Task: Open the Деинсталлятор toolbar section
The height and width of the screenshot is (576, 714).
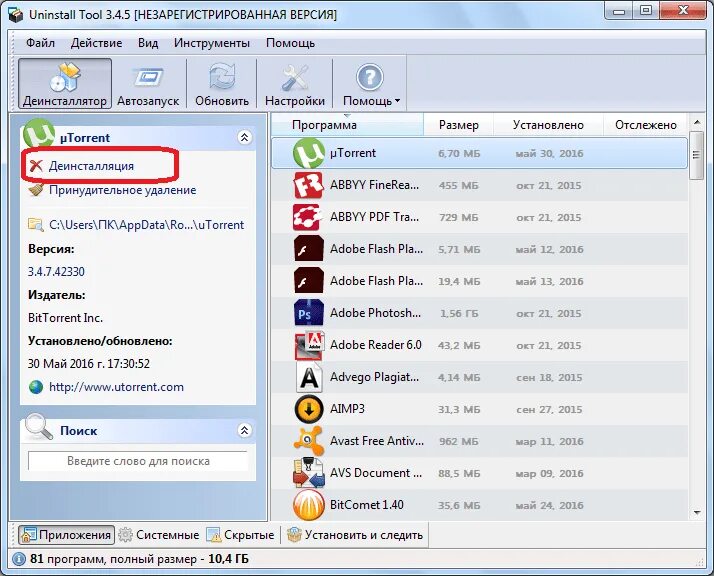Action: [x=65, y=83]
